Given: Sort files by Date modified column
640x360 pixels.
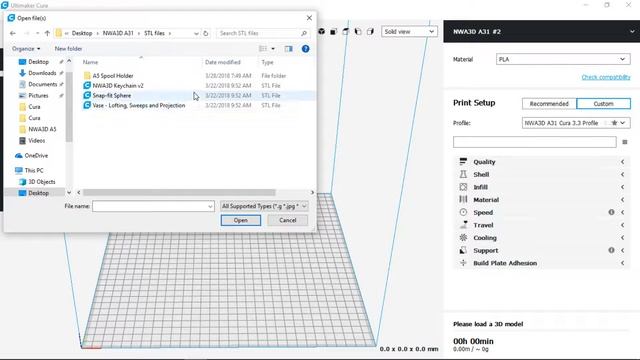Looking at the screenshot, I should pos(222,62).
